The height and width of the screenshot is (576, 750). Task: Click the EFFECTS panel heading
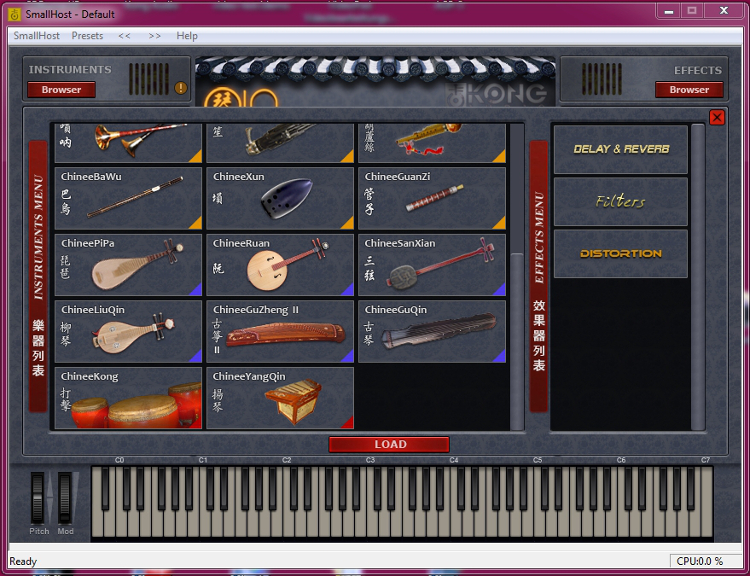[x=697, y=70]
